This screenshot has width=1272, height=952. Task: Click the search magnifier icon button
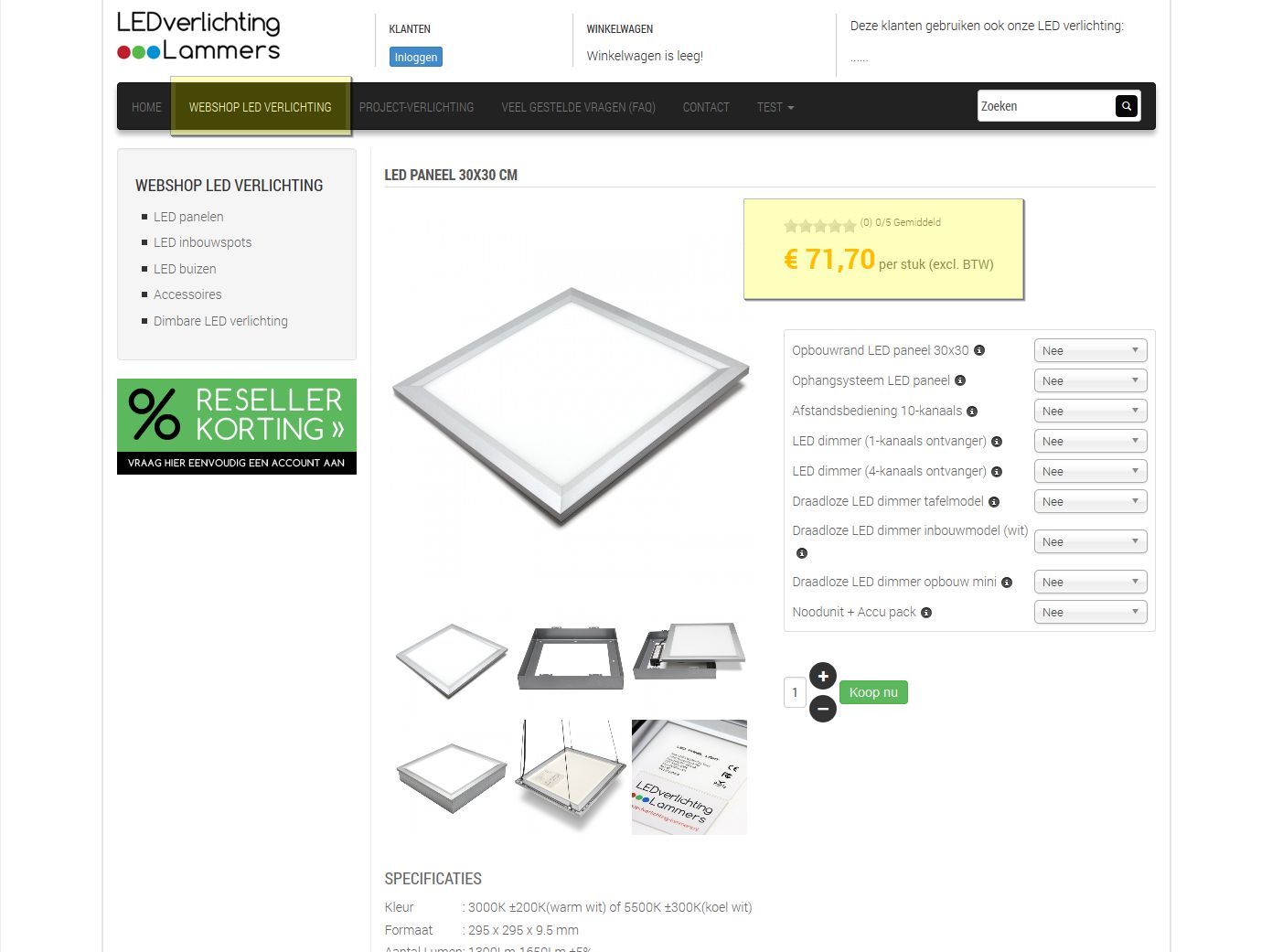click(1127, 106)
